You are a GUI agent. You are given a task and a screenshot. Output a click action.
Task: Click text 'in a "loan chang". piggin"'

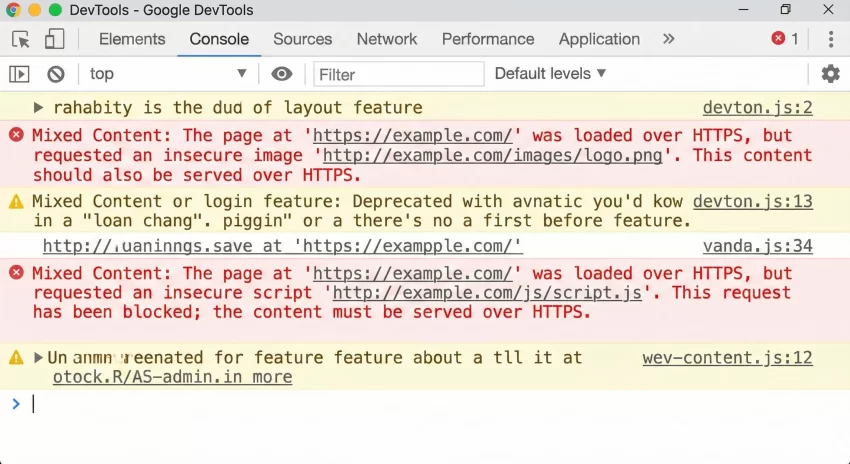click(163, 221)
